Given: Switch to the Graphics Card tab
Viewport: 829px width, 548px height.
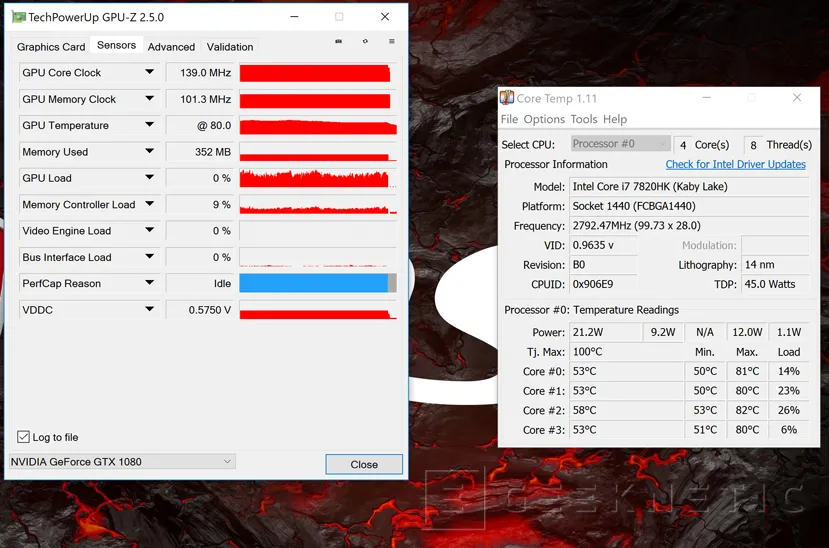Looking at the screenshot, I should 51,47.
